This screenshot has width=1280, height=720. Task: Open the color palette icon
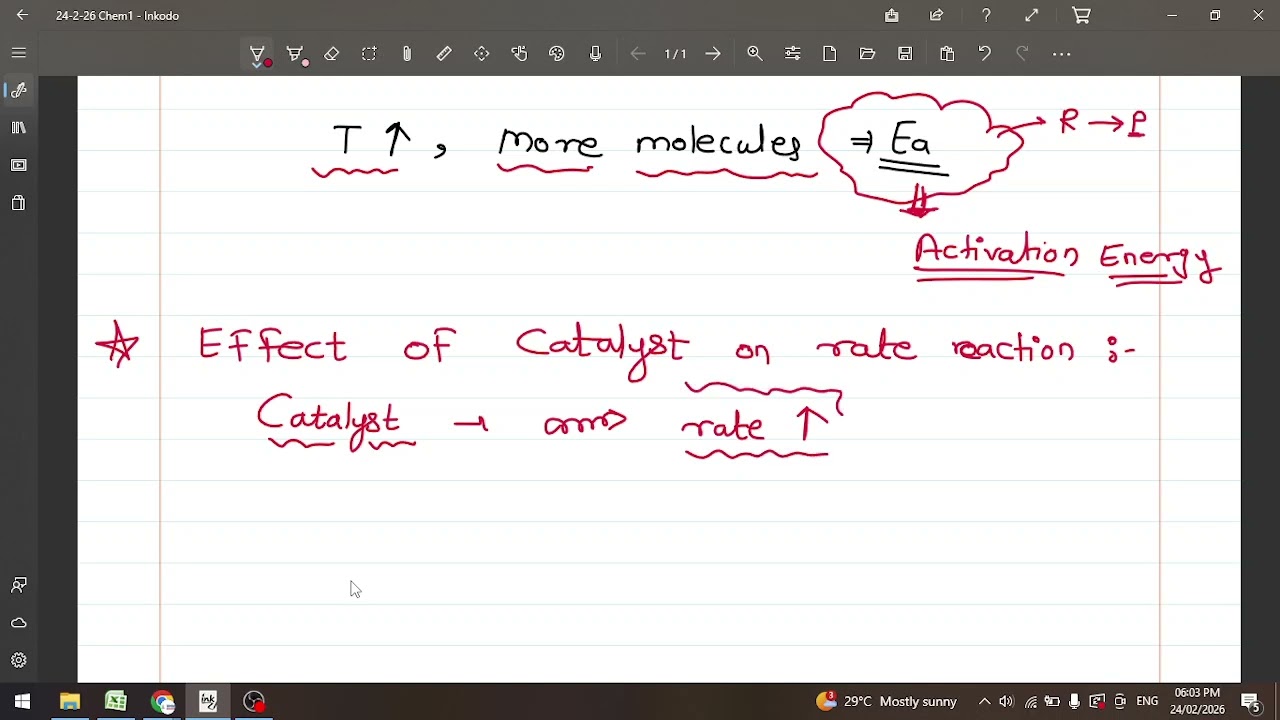[x=557, y=54]
